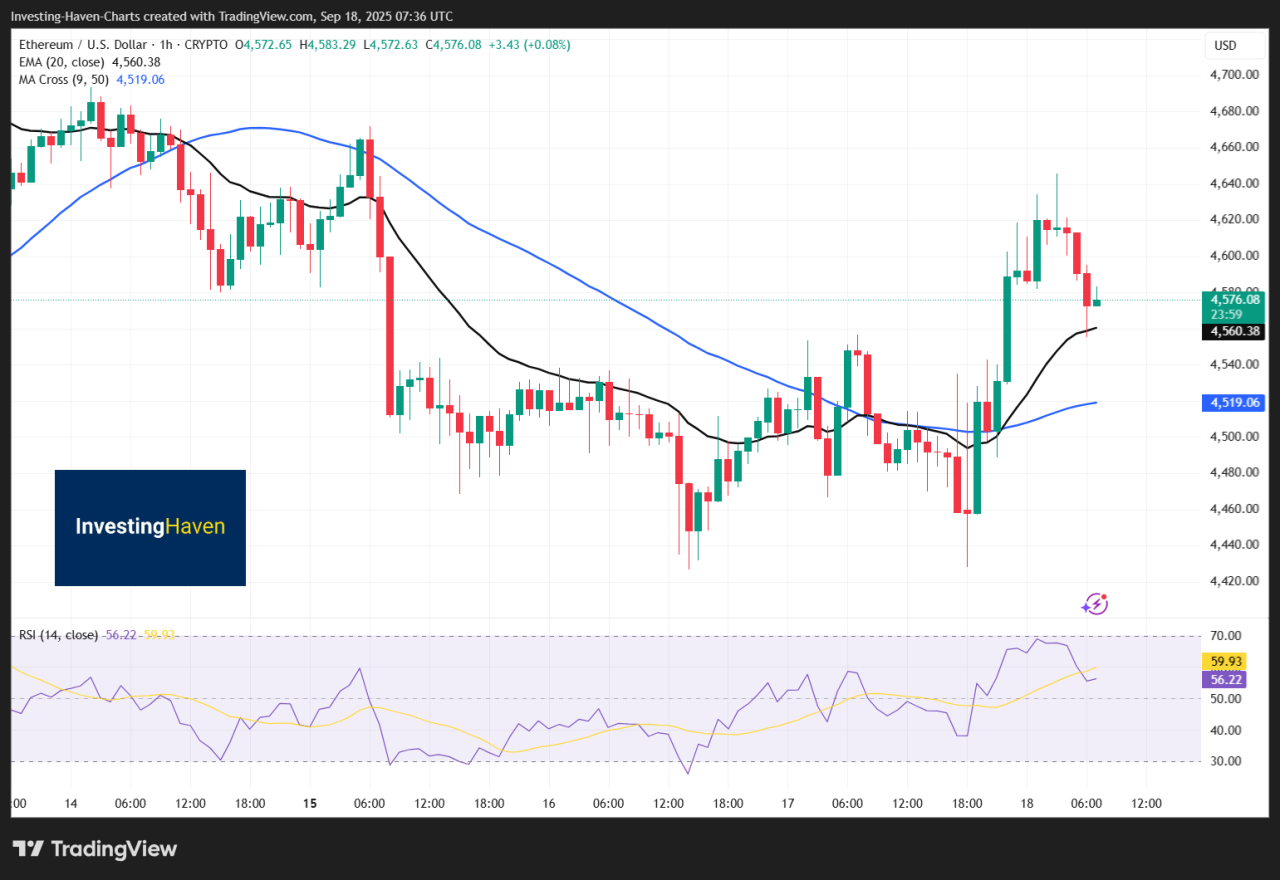This screenshot has height=880, width=1280.
Task: Click the 4,420.00 price axis label
Action: (1235, 581)
